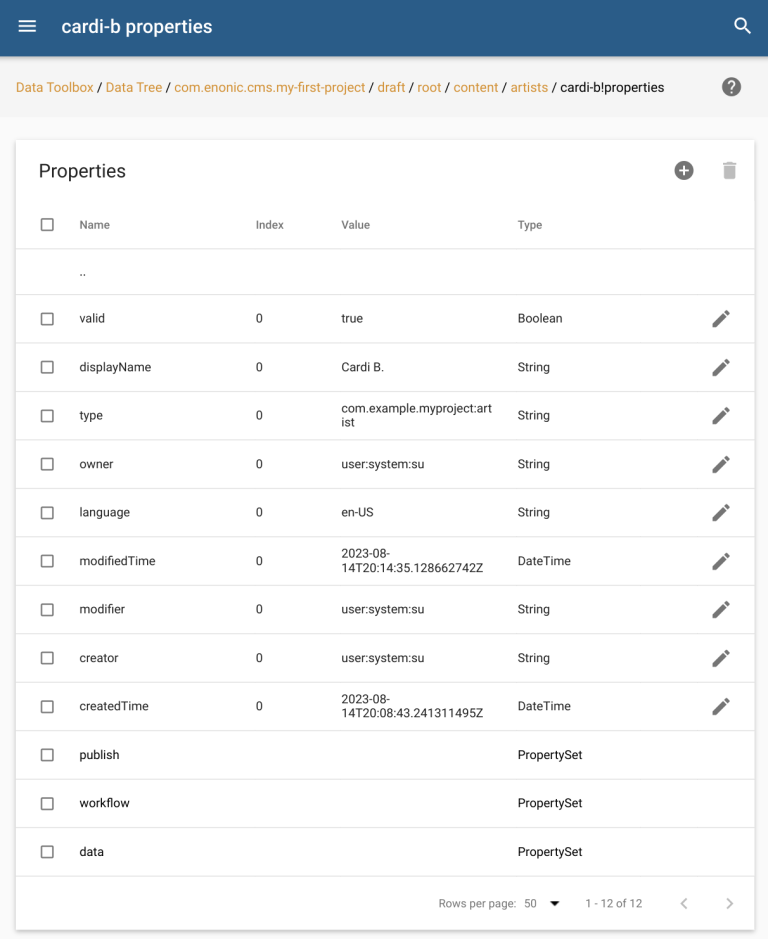Viewport: 768px width, 939px height.
Task: Go to next page chevron
Action: [x=729, y=903]
